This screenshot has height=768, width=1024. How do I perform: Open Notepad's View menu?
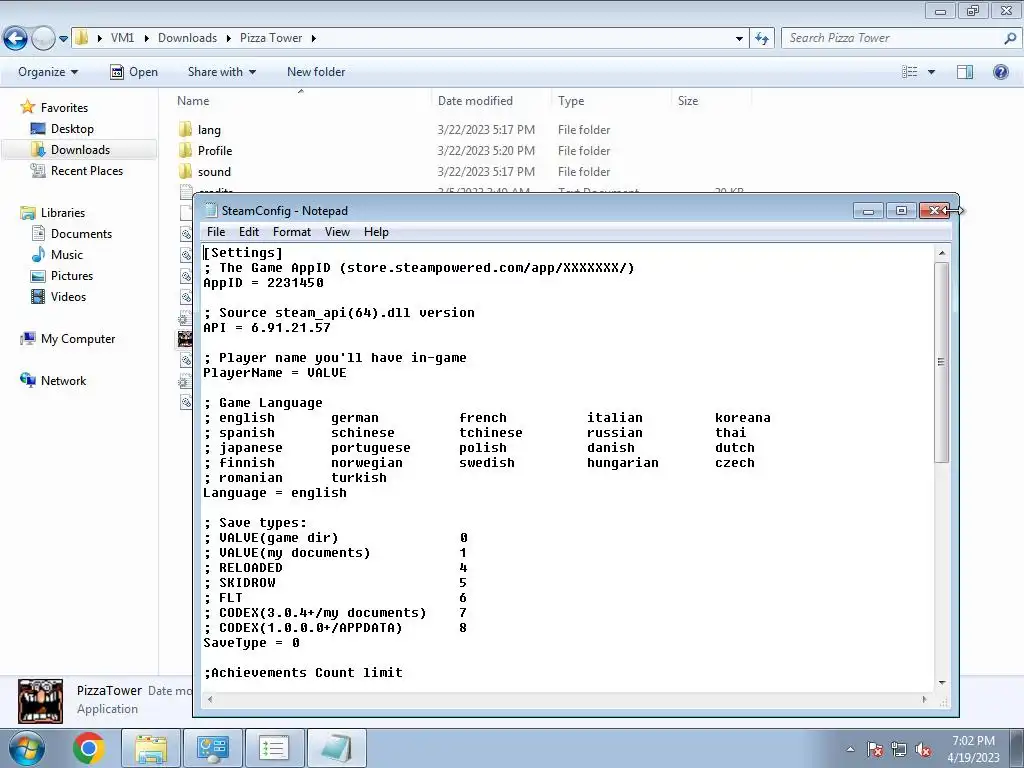(x=337, y=232)
